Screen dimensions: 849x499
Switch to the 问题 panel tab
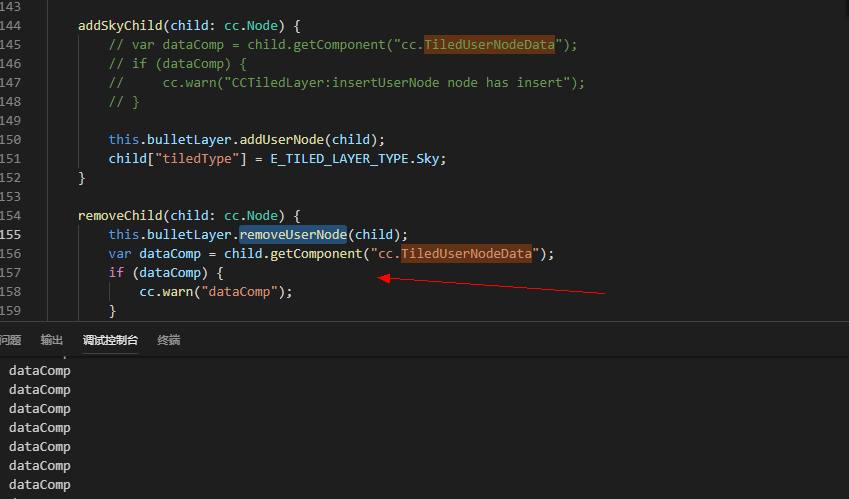(x=10, y=340)
